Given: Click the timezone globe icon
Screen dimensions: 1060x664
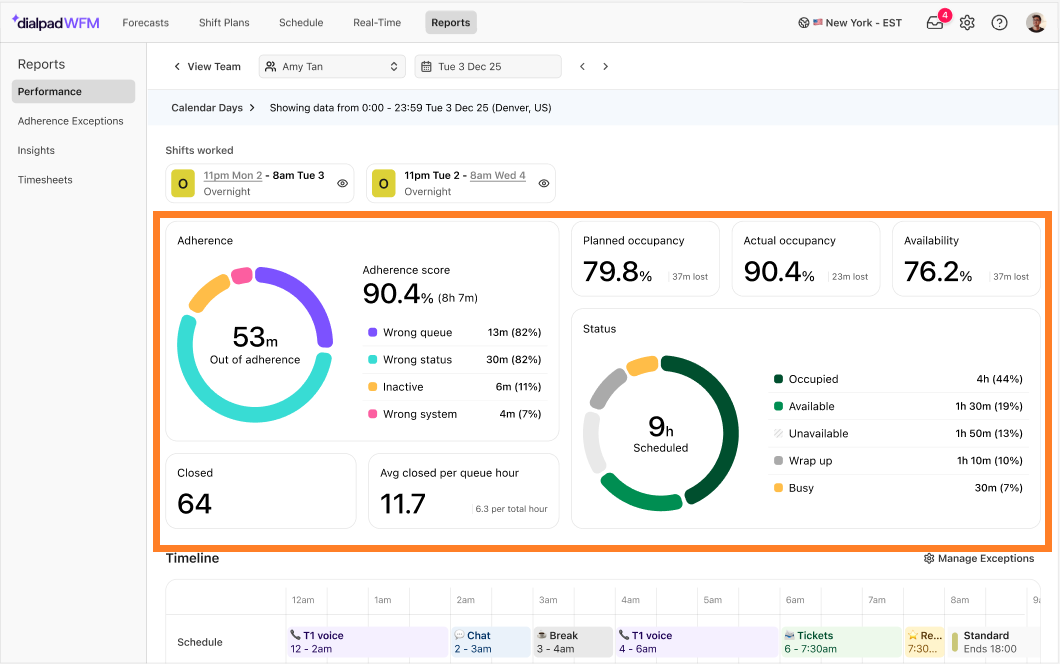Looking at the screenshot, I should point(804,22).
